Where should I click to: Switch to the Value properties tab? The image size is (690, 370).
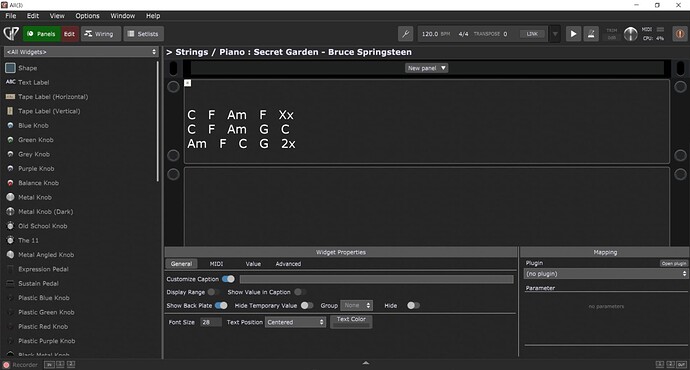pyautogui.click(x=253, y=264)
